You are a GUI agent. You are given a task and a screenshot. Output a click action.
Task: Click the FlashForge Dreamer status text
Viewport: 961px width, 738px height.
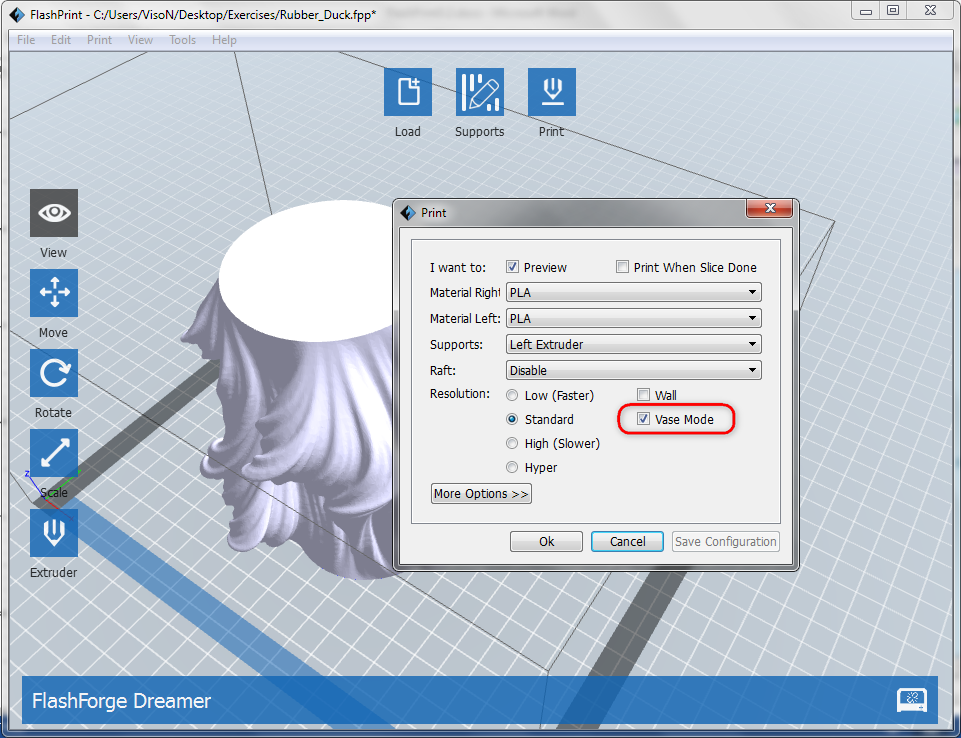click(x=121, y=701)
